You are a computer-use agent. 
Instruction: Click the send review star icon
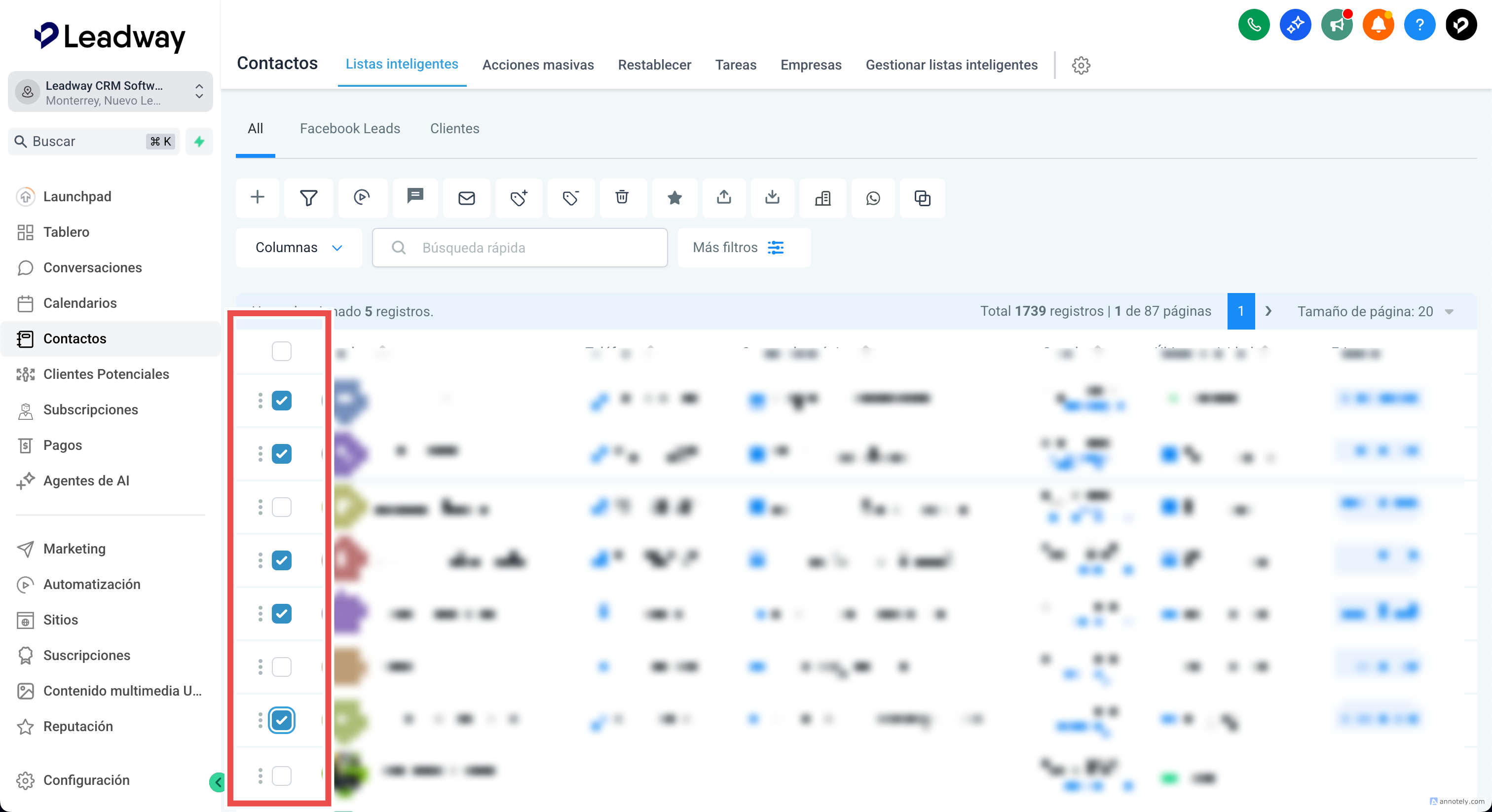674,197
